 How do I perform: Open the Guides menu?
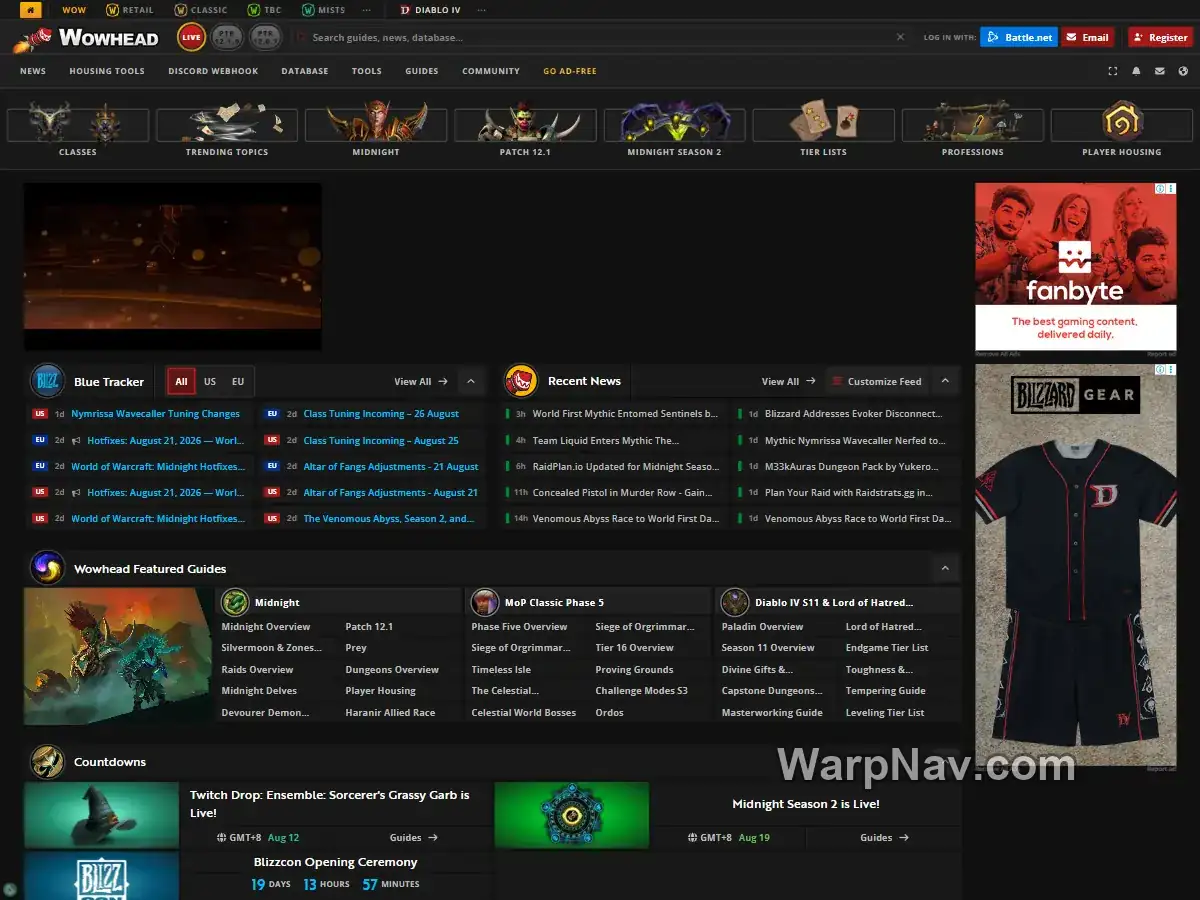422,71
